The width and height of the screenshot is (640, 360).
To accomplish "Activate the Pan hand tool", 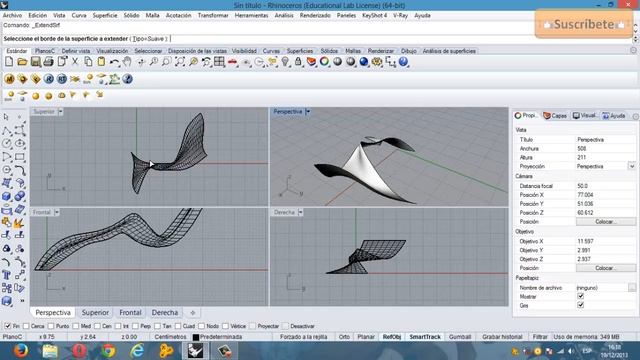I will [127, 62].
